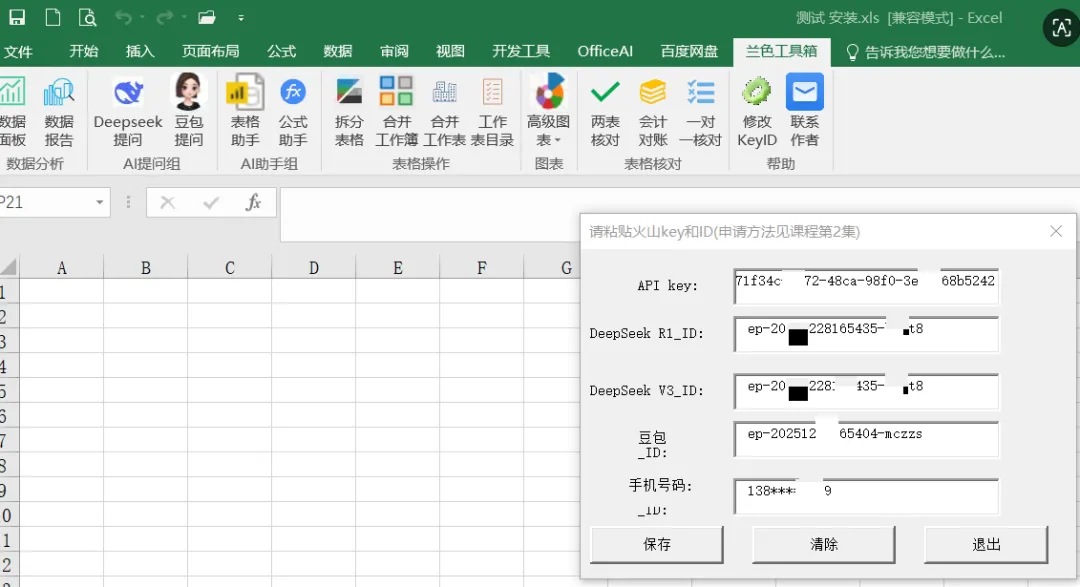Open a file with the folder icon
Screen dimensions: 1080x587
coord(207,17)
